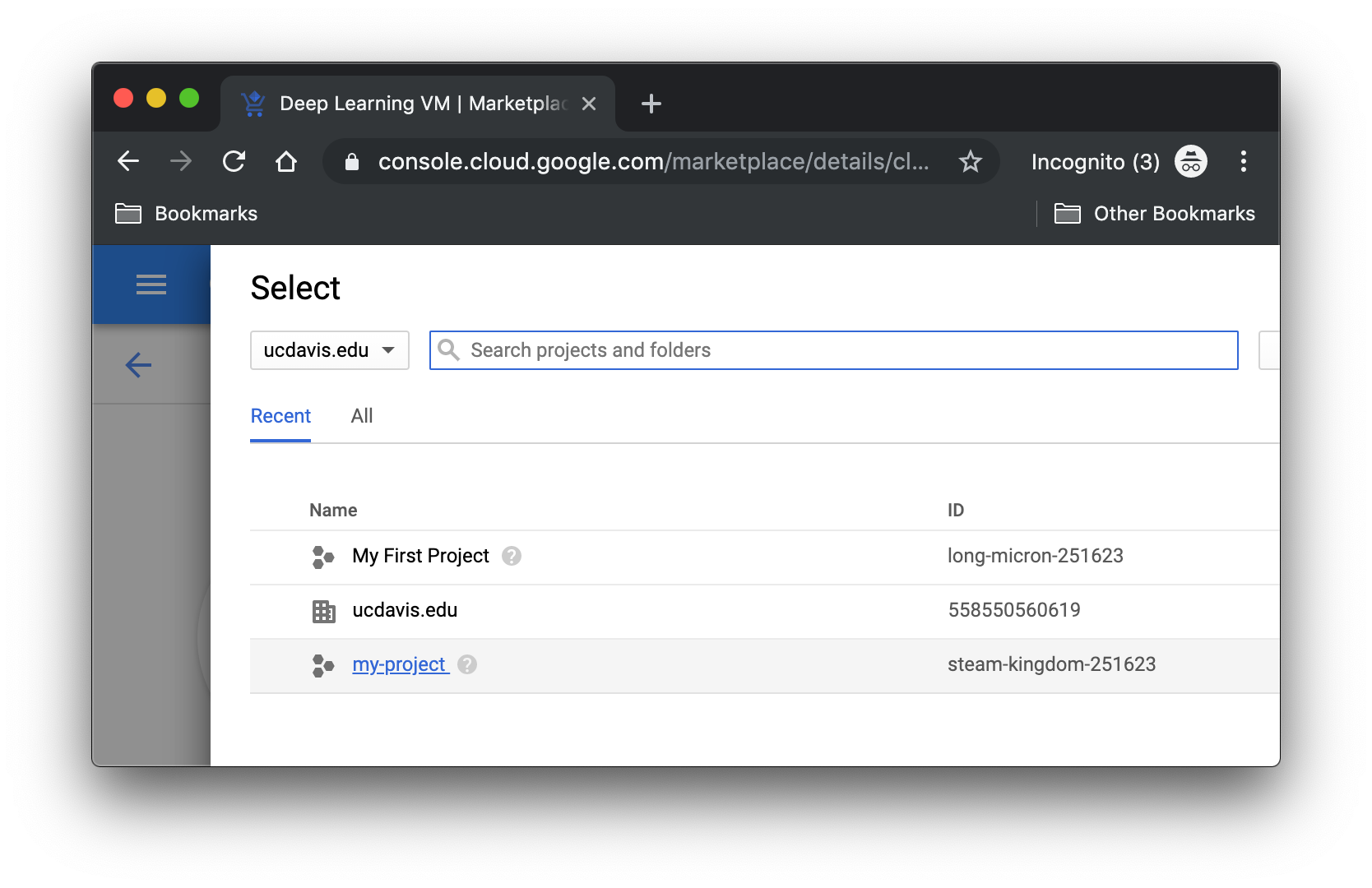The image size is (1372, 888).
Task: Click the ID steam-kingdom-251623
Action: (x=1051, y=664)
